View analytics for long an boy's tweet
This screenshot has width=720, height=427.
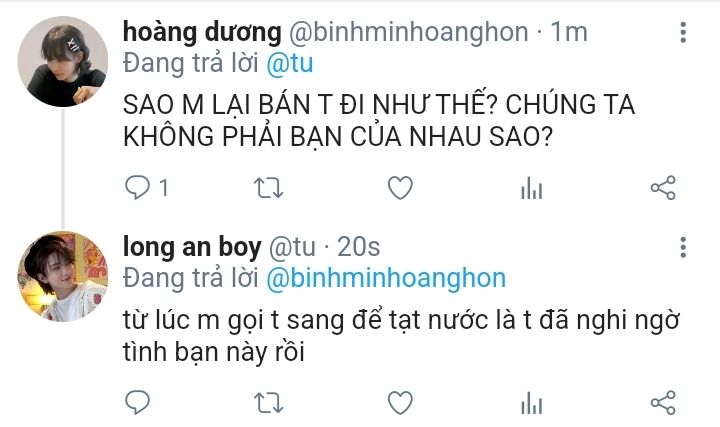[532, 403]
